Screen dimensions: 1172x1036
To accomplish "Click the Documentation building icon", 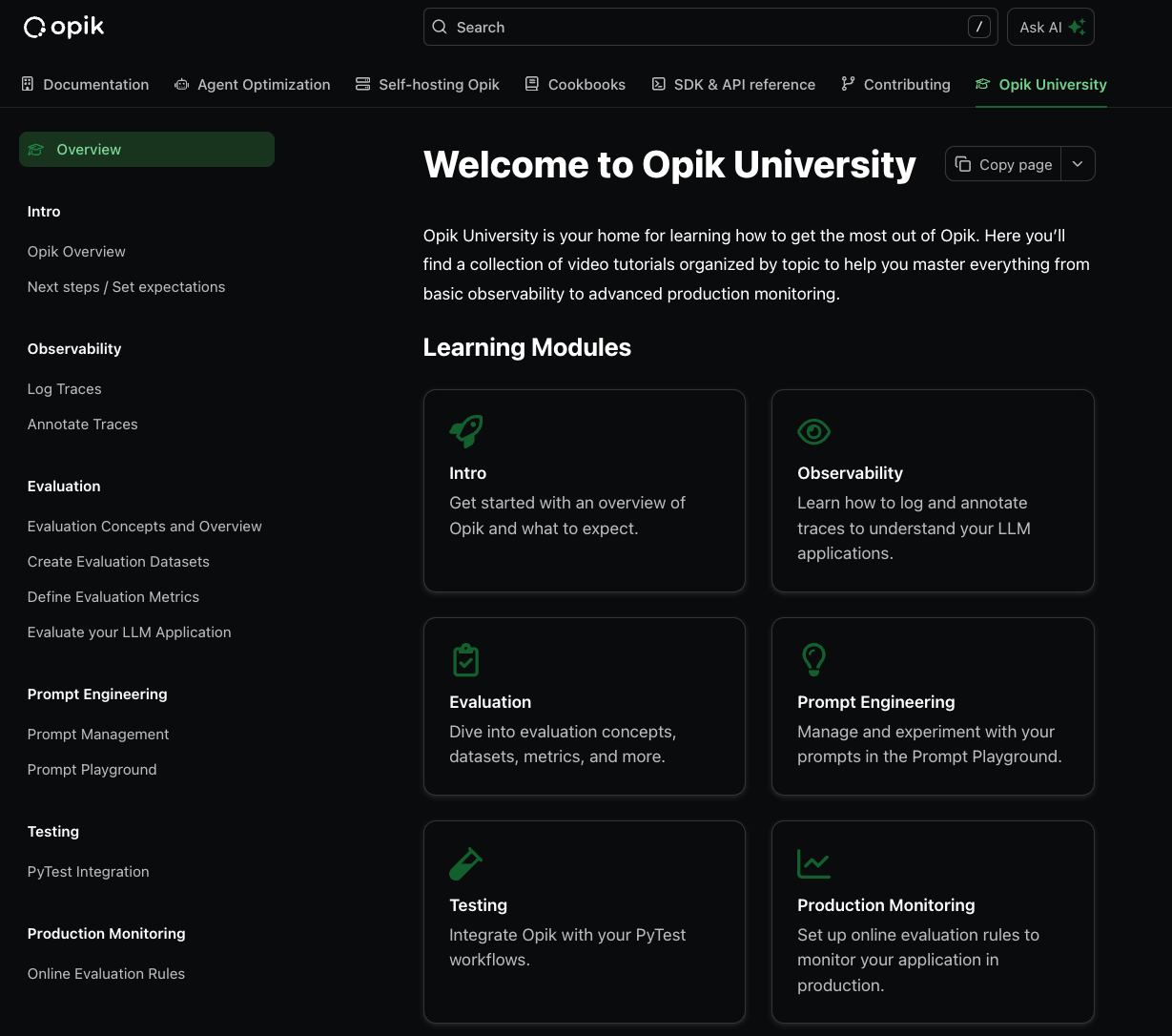I will pyautogui.click(x=28, y=84).
